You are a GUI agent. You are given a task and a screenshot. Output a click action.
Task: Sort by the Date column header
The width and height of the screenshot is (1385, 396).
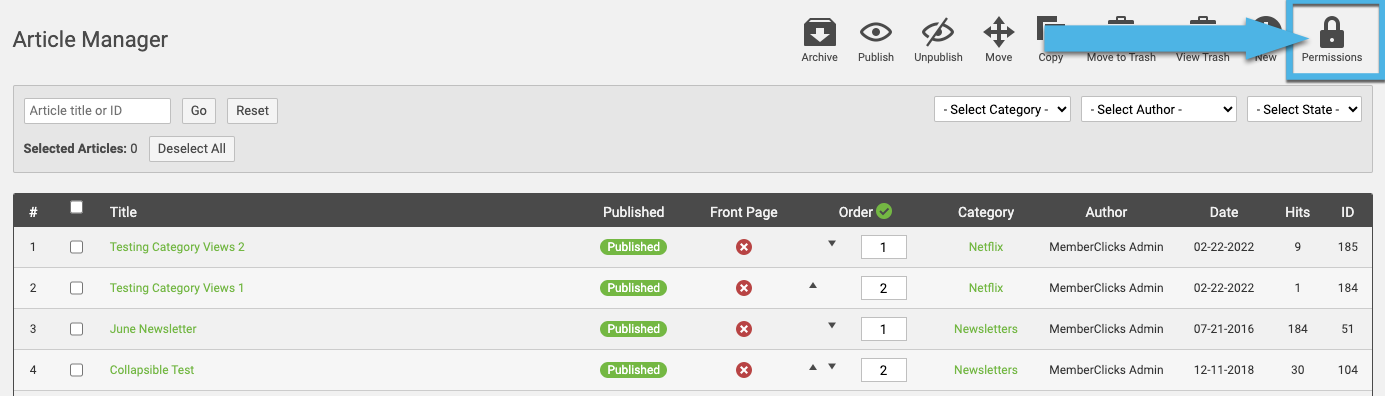pyautogui.click(x=1224, y=212)
